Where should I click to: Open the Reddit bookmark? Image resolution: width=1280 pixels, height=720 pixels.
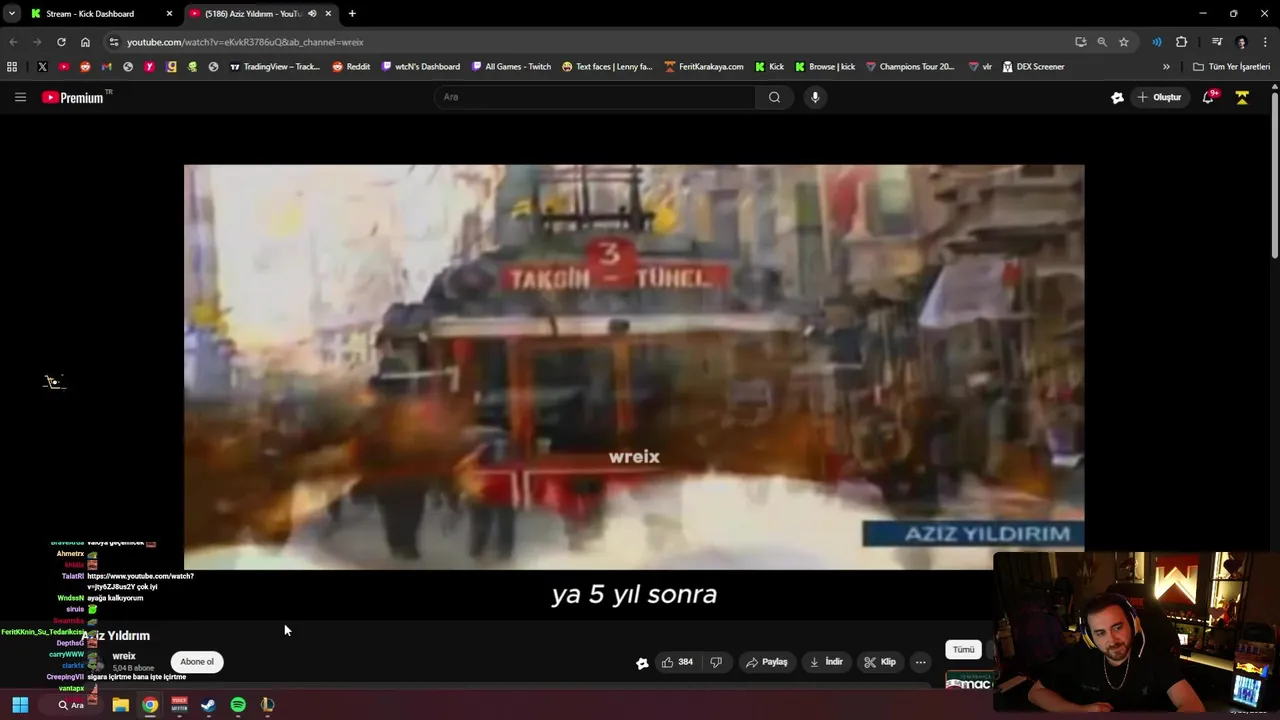(x=351, y=67)
